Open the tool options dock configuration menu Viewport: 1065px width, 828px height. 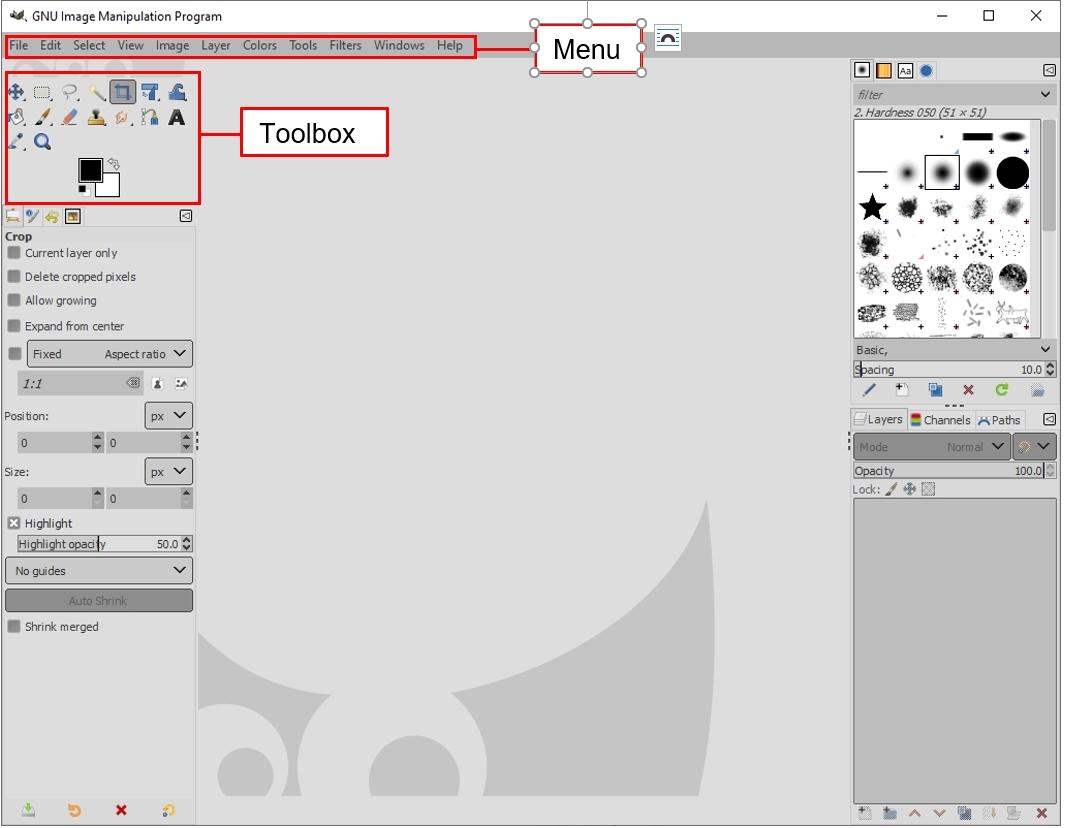click(185, 216)
